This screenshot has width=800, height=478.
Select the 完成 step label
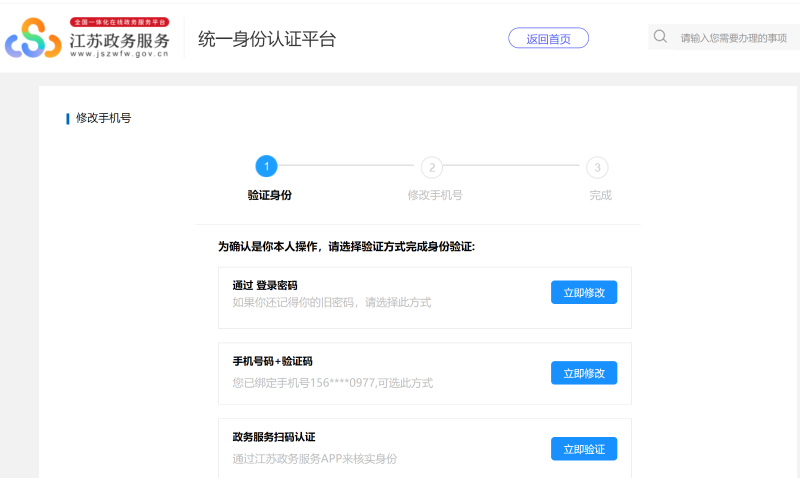coord(600,195)
